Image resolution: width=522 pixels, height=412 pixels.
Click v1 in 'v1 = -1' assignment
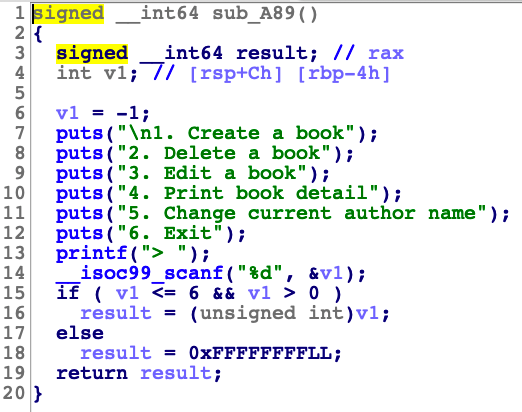tap(67, 113)
